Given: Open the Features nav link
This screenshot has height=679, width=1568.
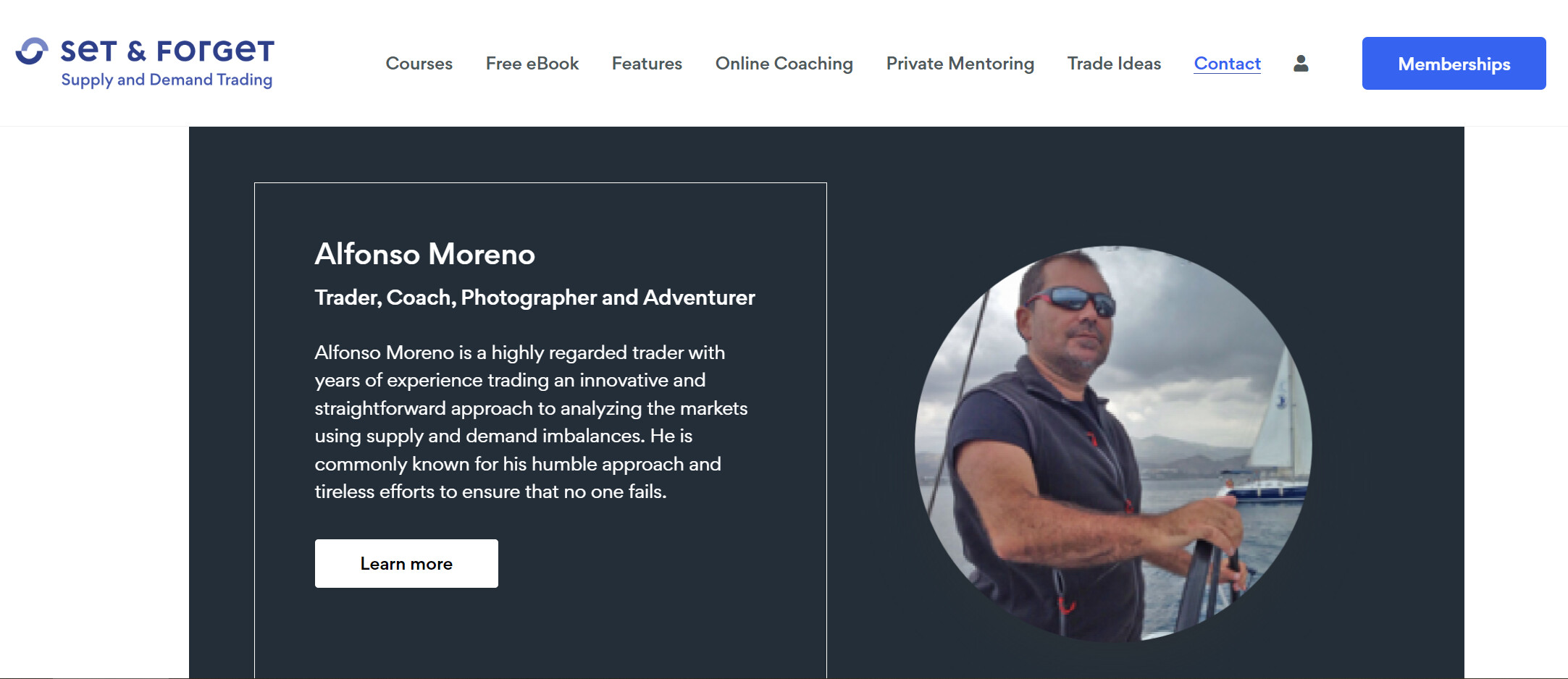Looking at the screenshot, I should (x=647, y=64).
